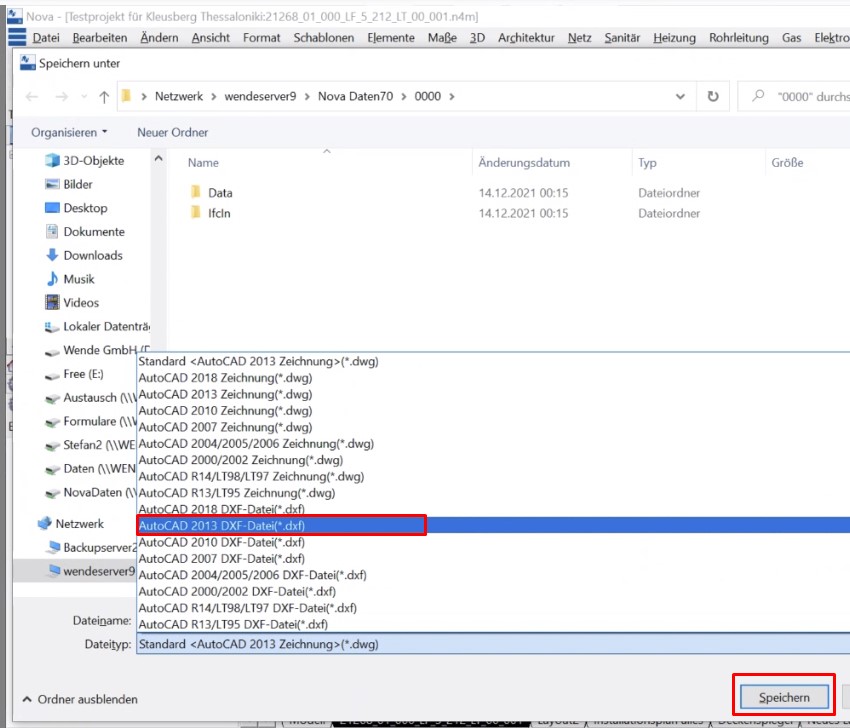Screen dimensions: 850x728
Task: Sort by Größe column header
Action: click(x=787, y=163)
